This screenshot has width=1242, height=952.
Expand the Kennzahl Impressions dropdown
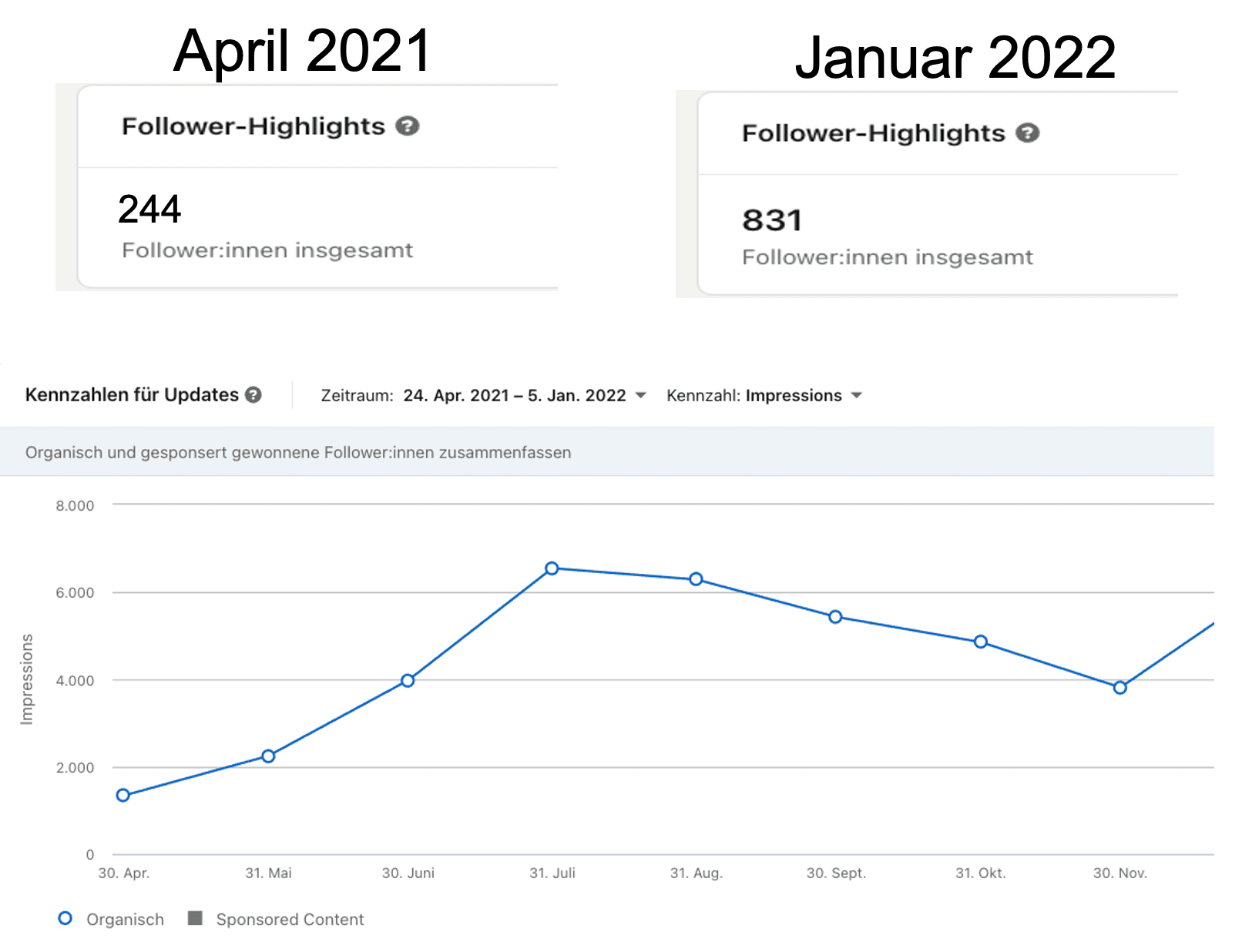[793, 396]
